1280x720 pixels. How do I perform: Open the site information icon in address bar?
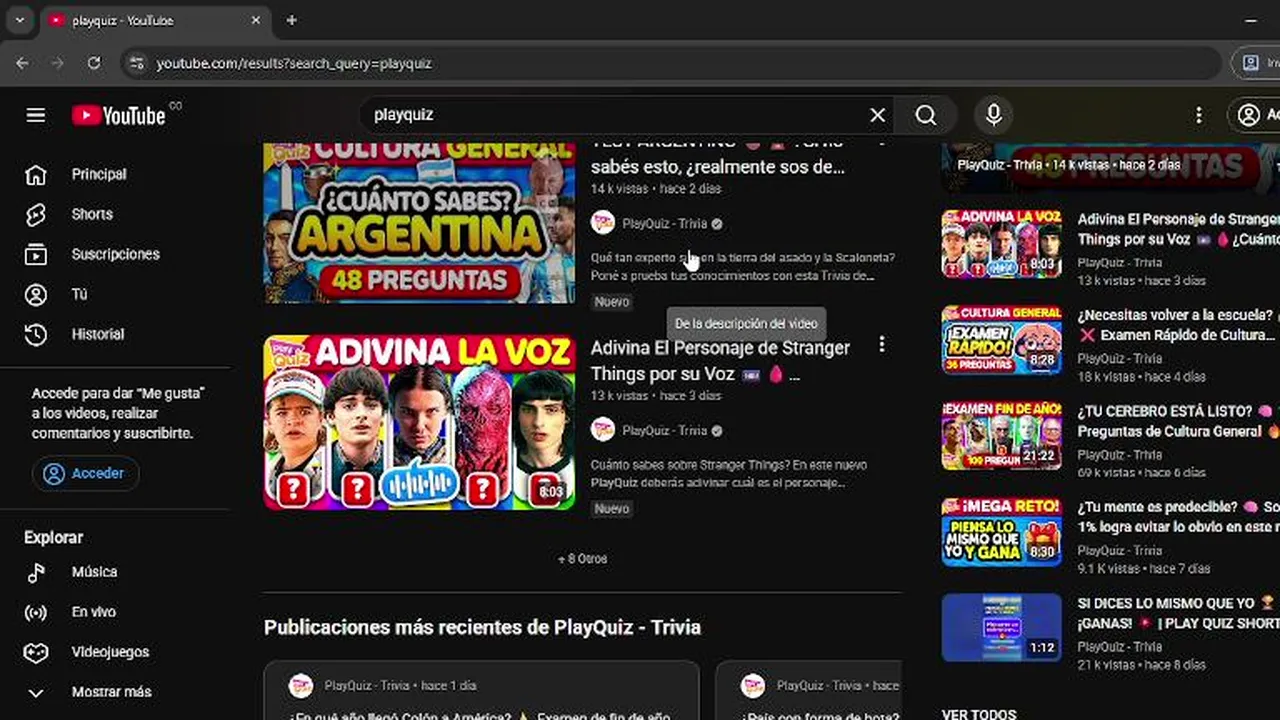[x=137, y=63]
